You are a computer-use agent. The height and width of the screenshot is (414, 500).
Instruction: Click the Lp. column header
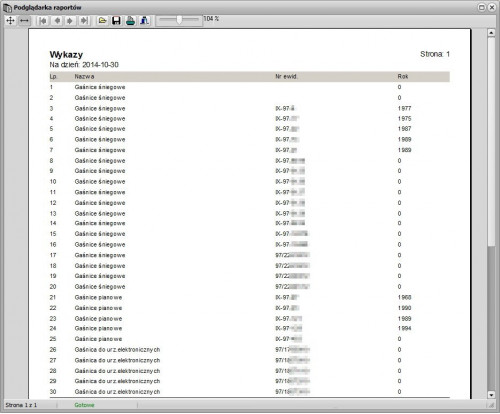pyautogui.click(x=53, y=77)
